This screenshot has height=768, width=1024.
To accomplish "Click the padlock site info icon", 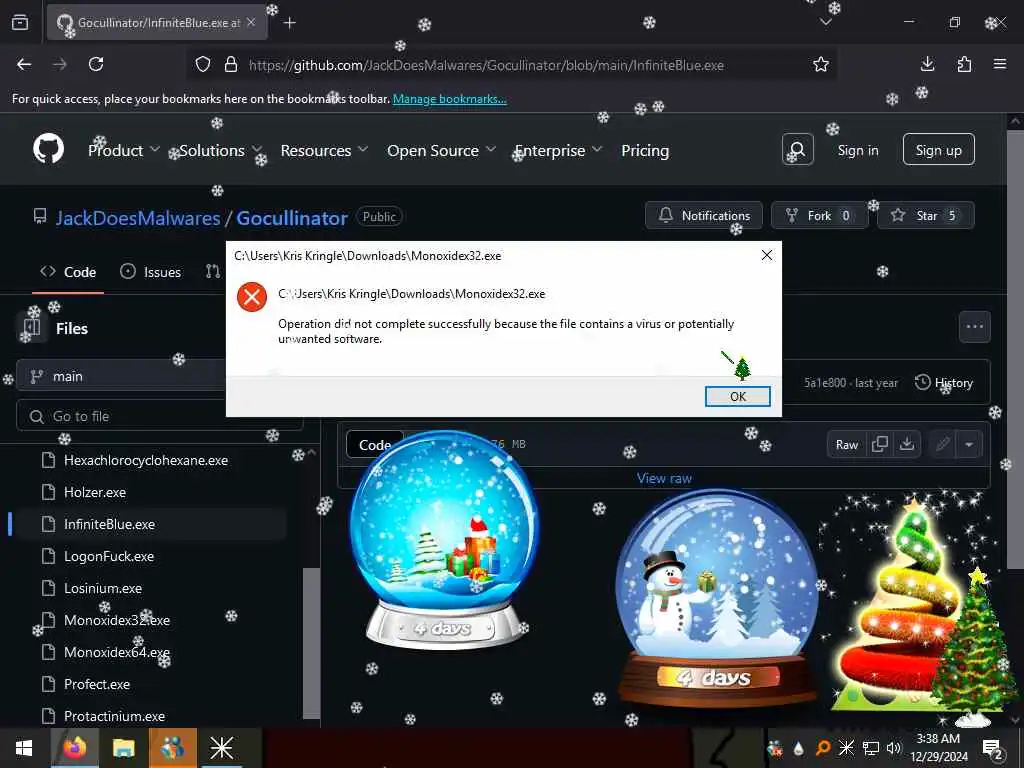I will tap(231, 64).
